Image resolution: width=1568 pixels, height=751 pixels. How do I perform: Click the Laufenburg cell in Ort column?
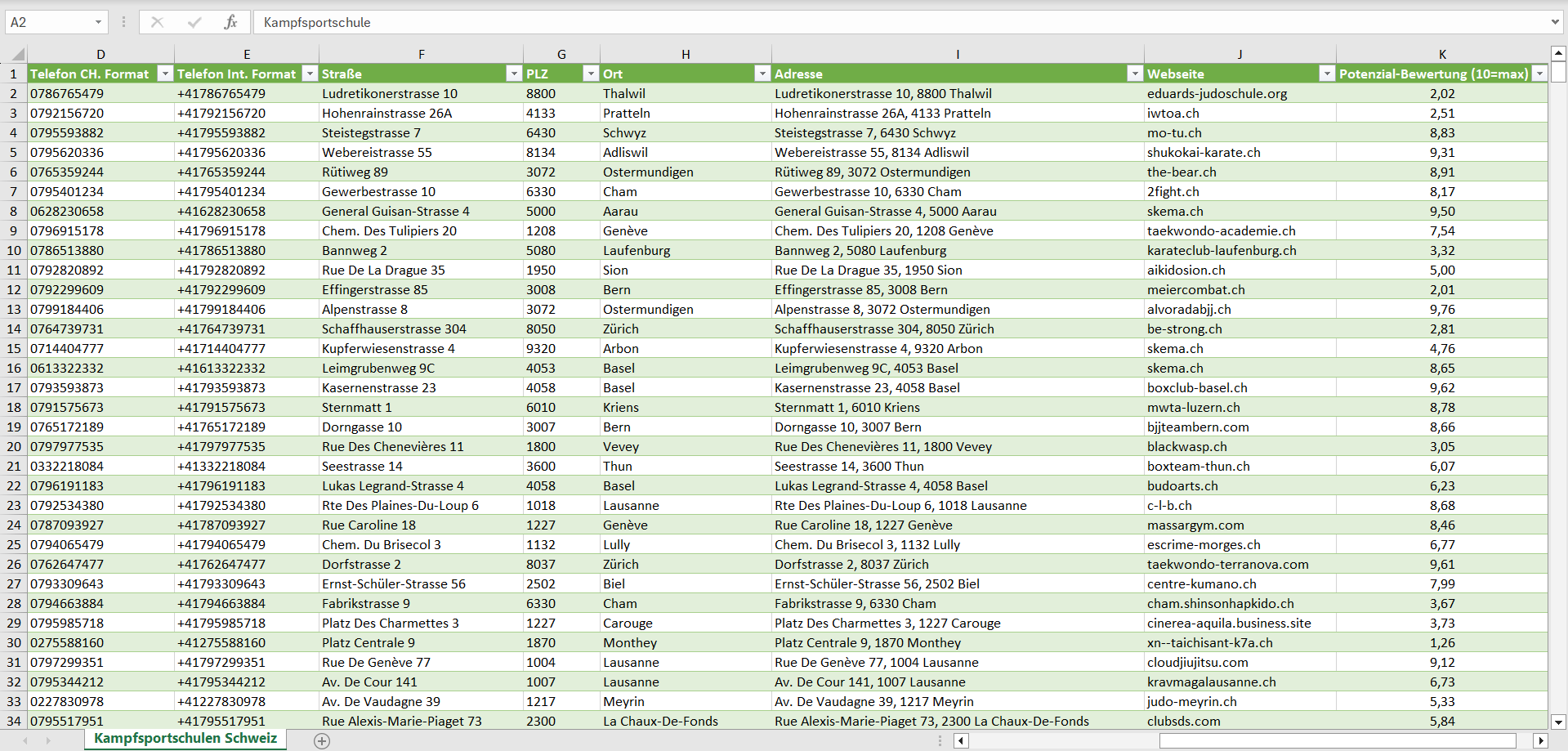click(686, 250)
